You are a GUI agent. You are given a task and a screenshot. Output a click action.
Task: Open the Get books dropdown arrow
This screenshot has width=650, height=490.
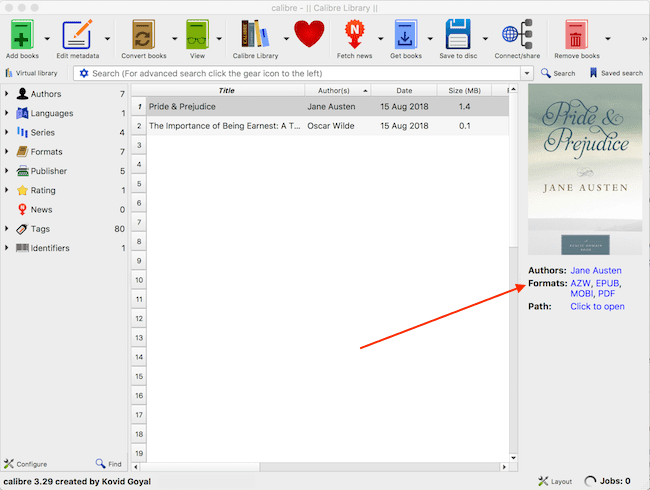(x=430, y=39)
